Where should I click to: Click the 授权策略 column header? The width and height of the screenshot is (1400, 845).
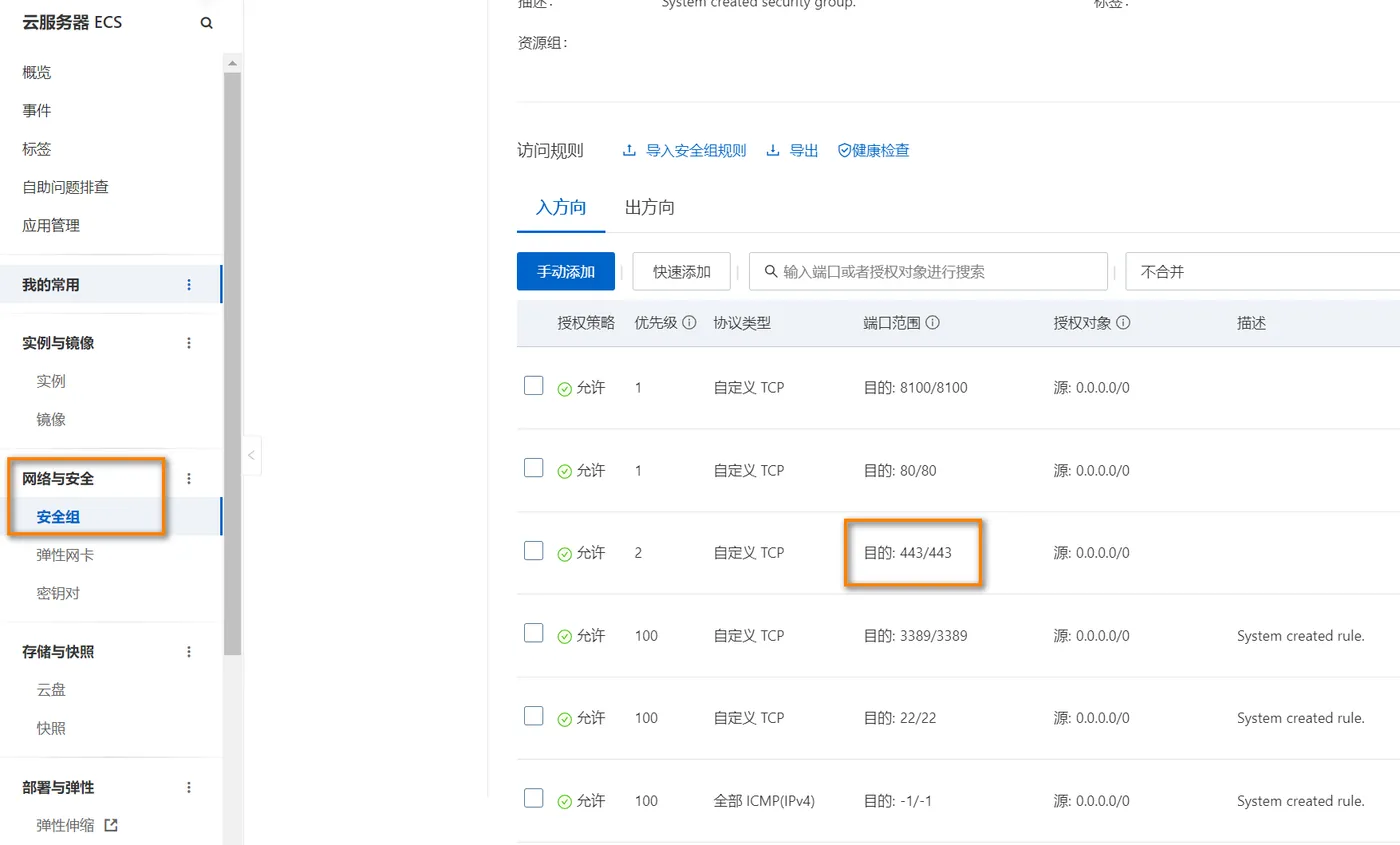pos(587,324)
